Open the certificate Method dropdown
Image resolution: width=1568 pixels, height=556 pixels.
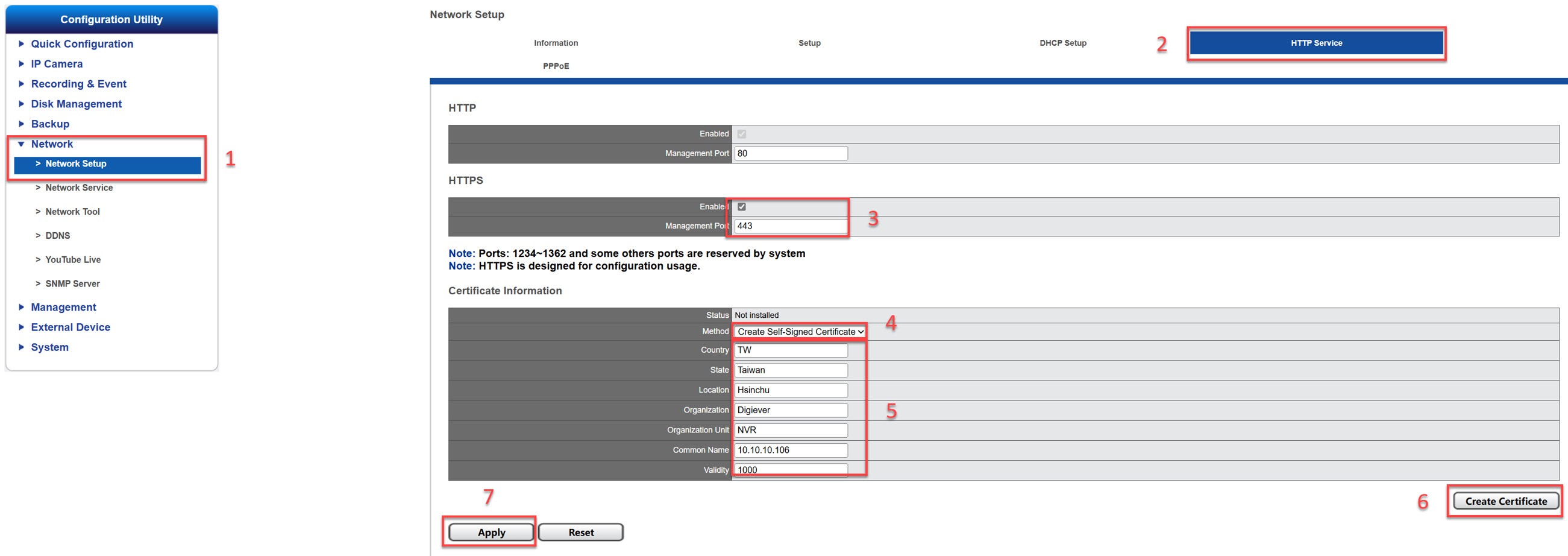(x=800, y=332)
